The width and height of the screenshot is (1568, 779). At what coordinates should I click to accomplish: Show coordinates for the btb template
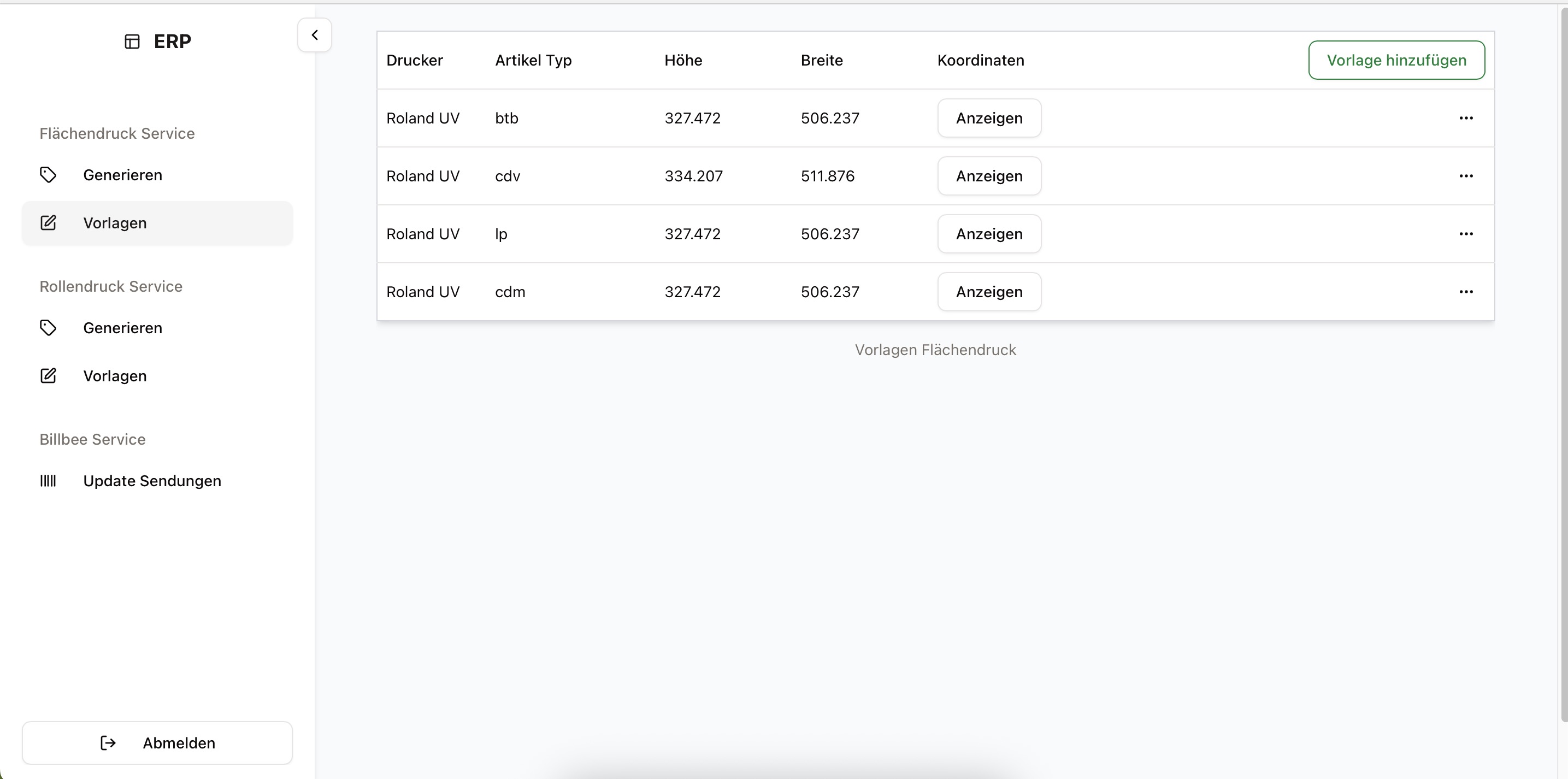pos(989,118)
